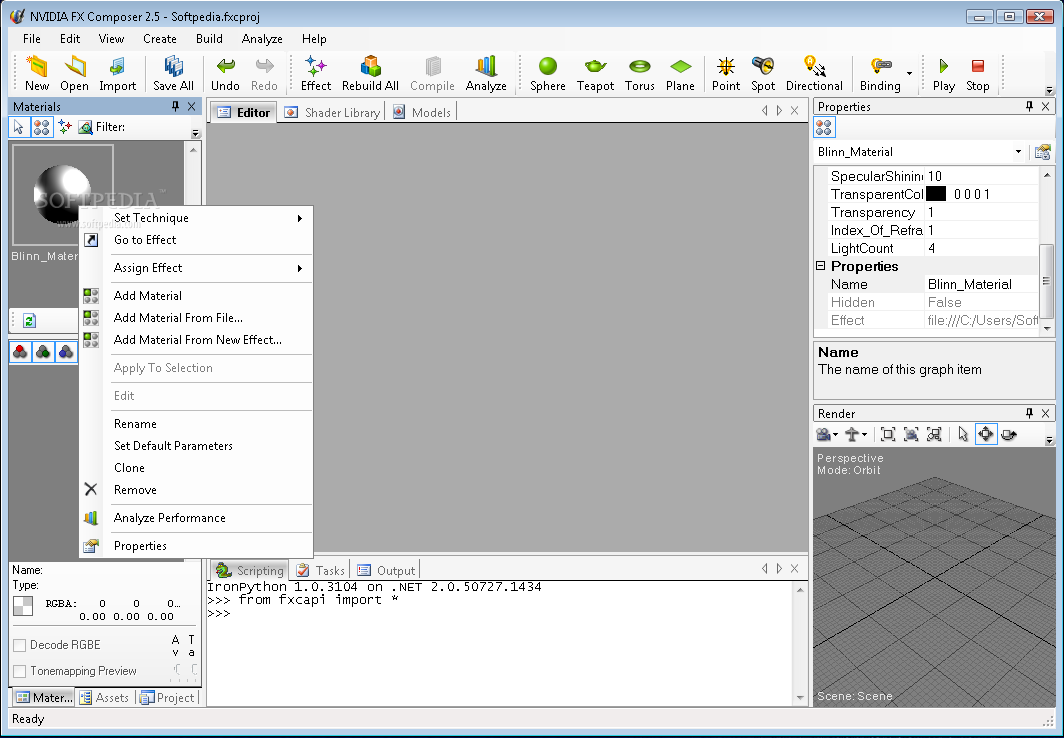Switch to the Models tab

click(x=421, y=113)
